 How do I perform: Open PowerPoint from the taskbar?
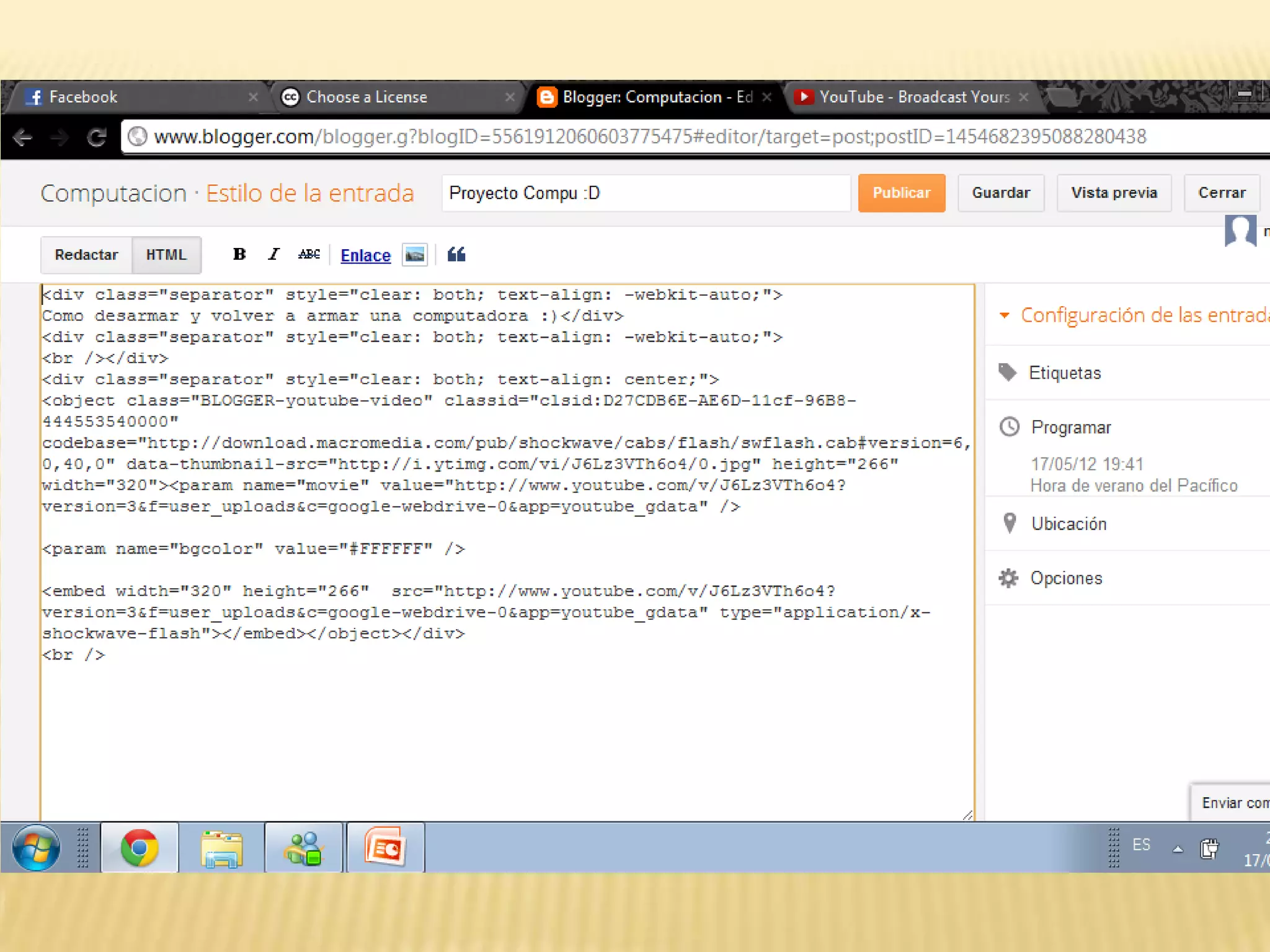(x=385, y=847)
